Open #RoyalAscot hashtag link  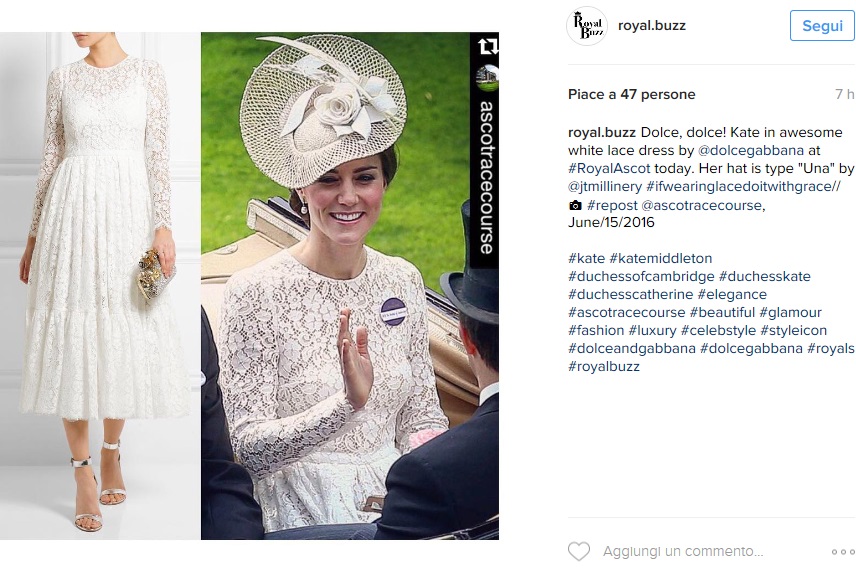pyautogui.click(x=609, y=168)
